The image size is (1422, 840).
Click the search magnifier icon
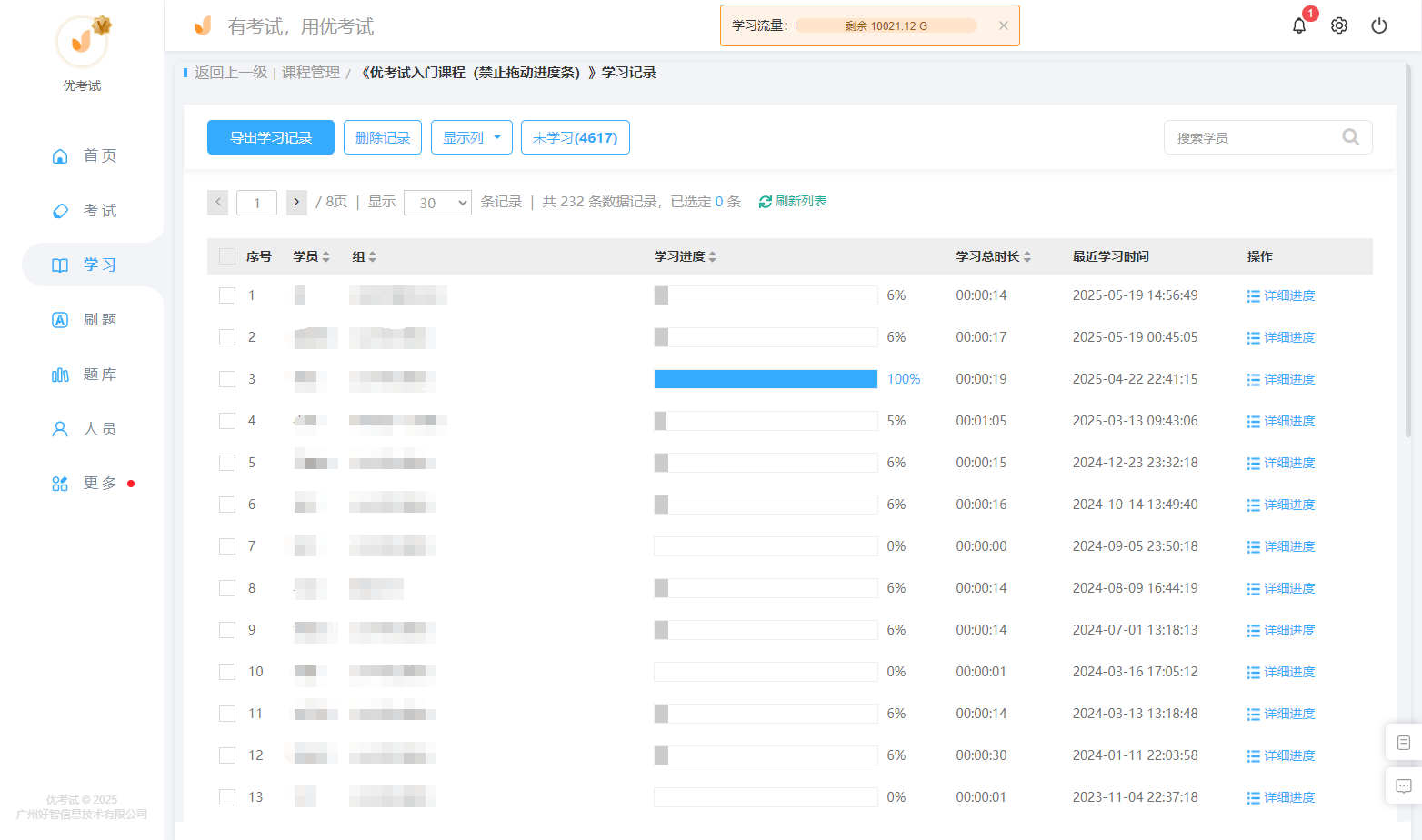coord(1351,137)
